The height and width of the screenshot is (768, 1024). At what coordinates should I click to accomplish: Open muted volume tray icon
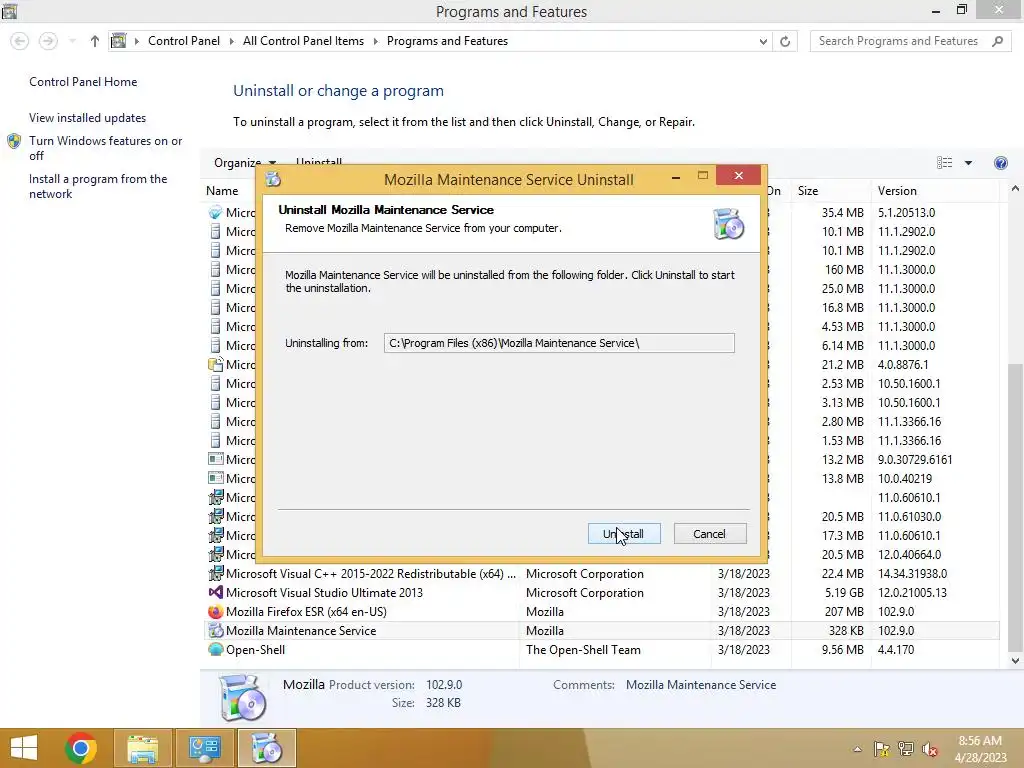tap(930, 749)
